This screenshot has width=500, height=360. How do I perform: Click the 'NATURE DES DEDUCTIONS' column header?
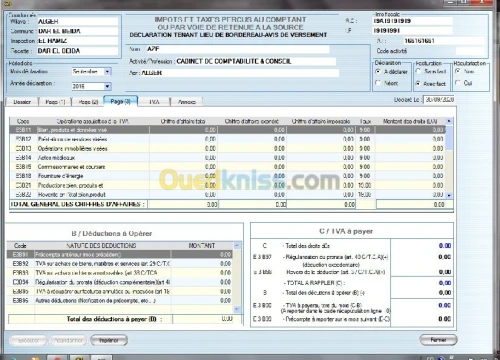pyautogui.click(x=102, y=246)
